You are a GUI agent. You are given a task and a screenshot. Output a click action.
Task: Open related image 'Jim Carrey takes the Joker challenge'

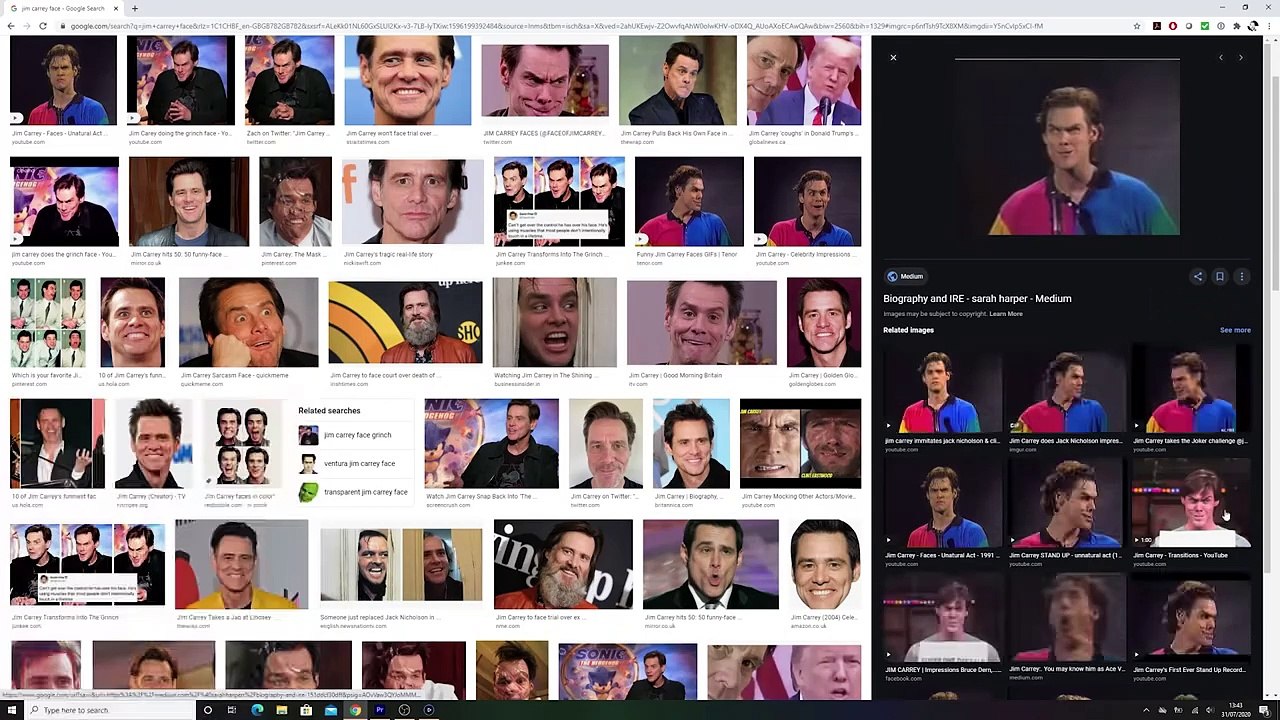(1191, 391)
